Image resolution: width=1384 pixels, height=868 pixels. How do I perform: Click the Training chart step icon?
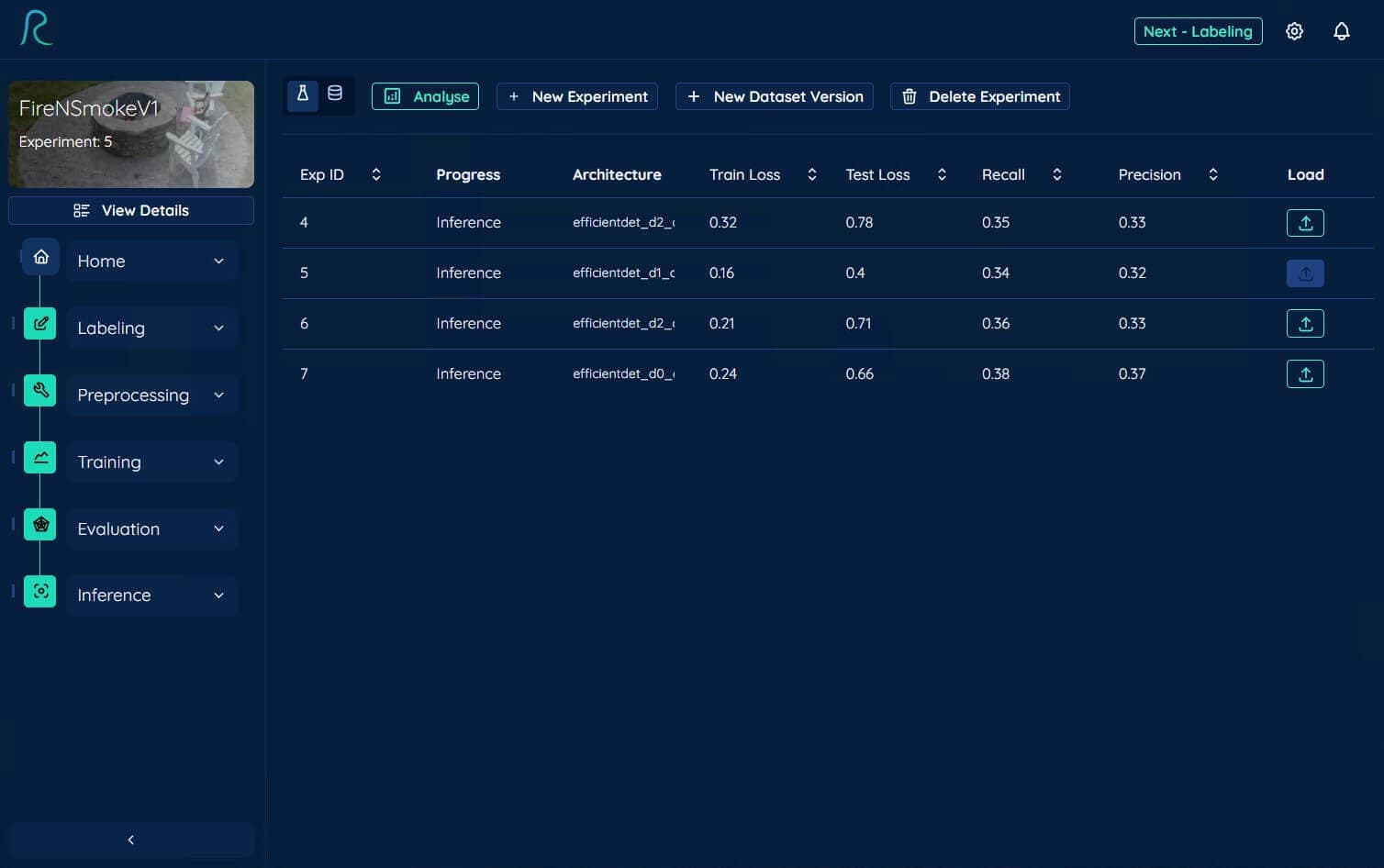(40, 458)
